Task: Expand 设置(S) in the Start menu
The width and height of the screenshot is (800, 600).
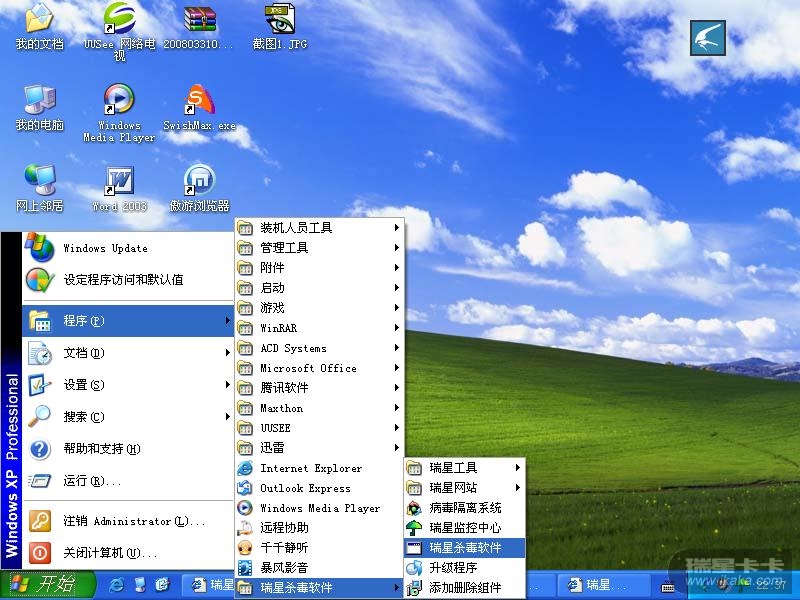Action: coord(128,385)
